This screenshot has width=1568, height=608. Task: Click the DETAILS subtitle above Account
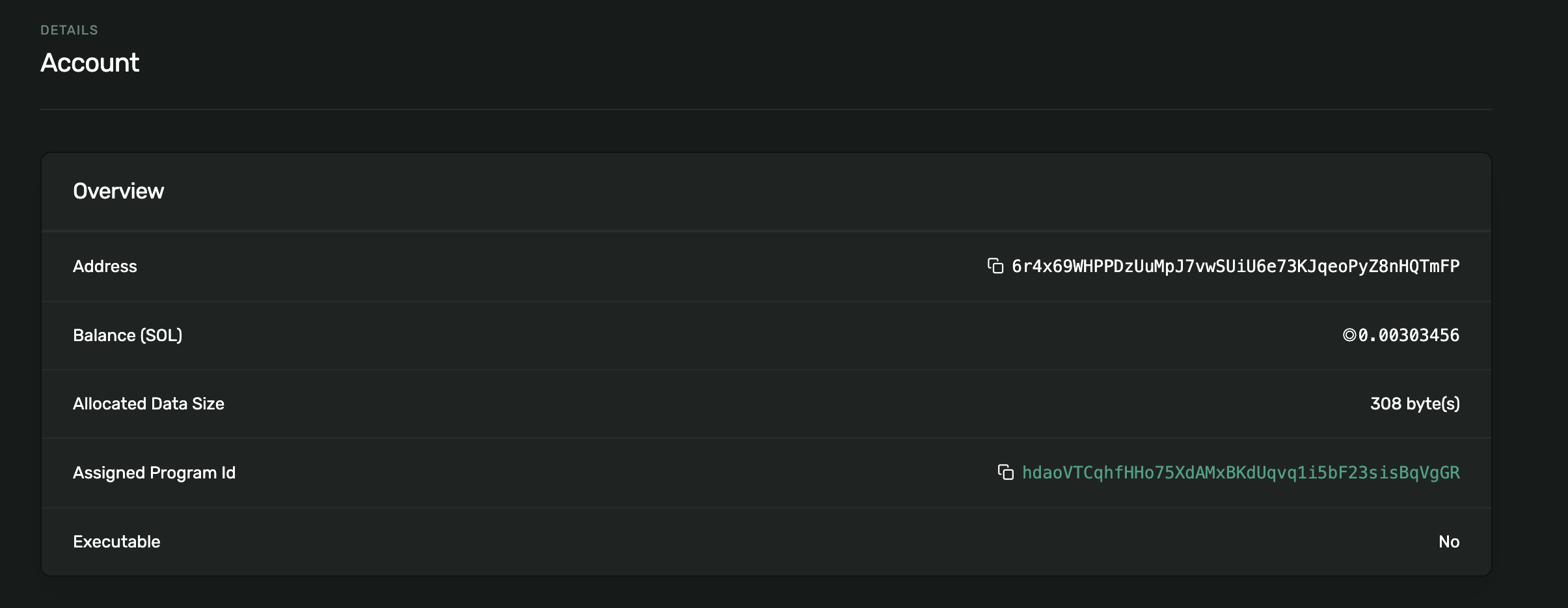pyautogui.click(x=69, y=30)
